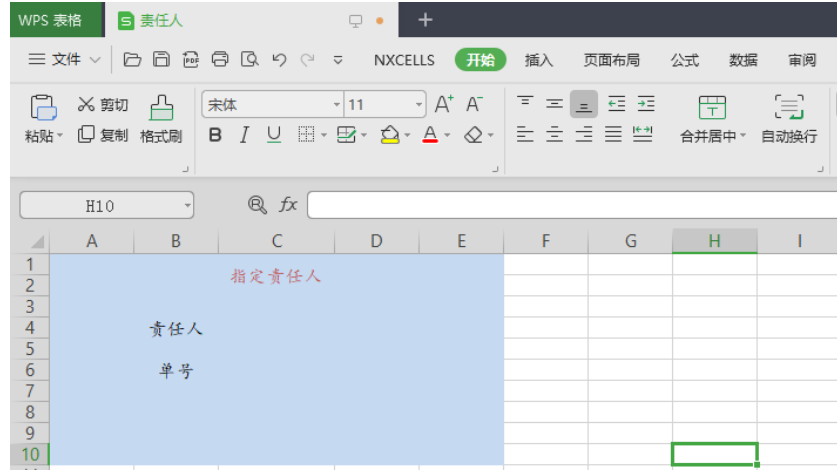The image size is (837, 471).
Task: Click inside the formula bar input
Action: pos(570,205)
